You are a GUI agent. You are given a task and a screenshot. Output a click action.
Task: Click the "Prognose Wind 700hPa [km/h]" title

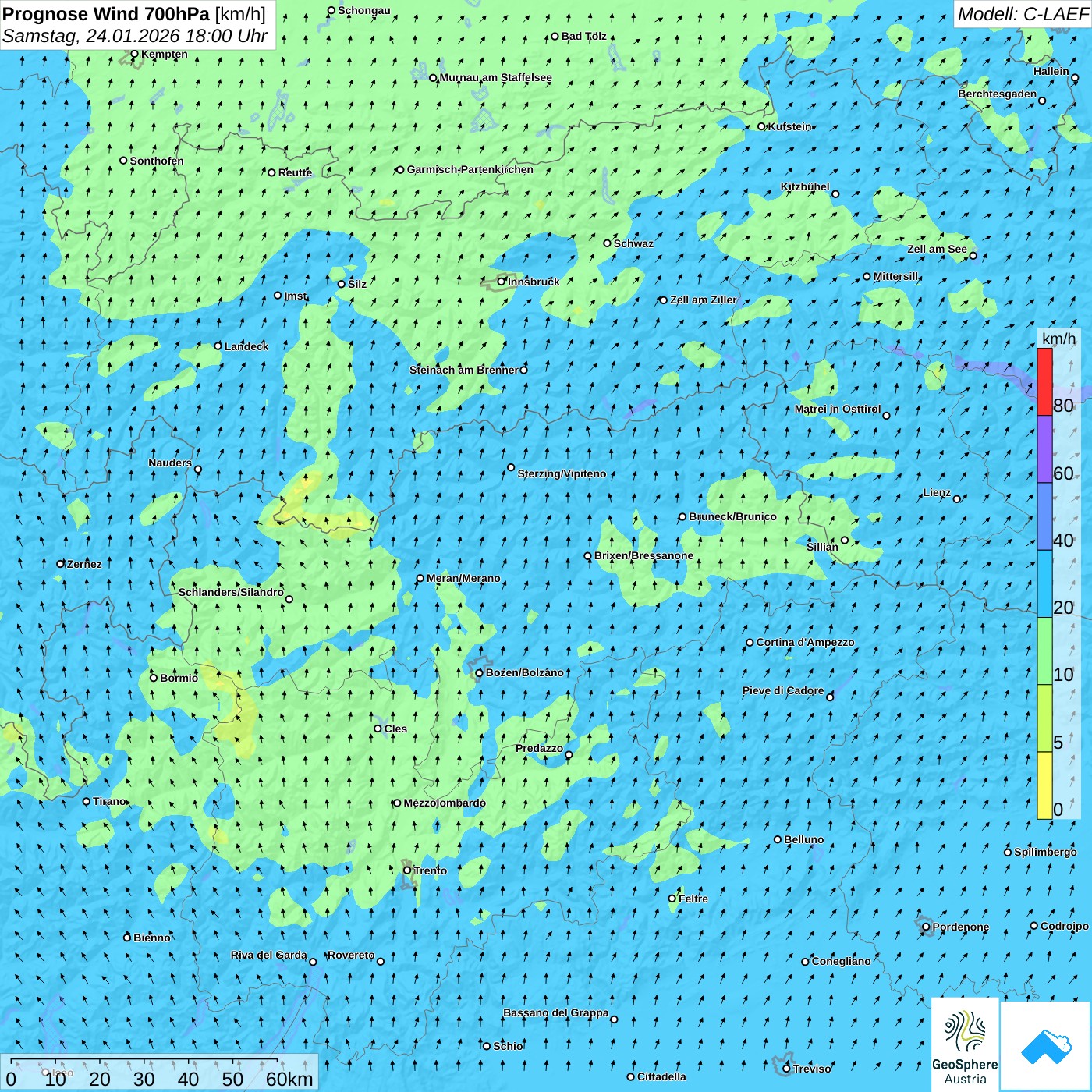click(x=134, y=13)
